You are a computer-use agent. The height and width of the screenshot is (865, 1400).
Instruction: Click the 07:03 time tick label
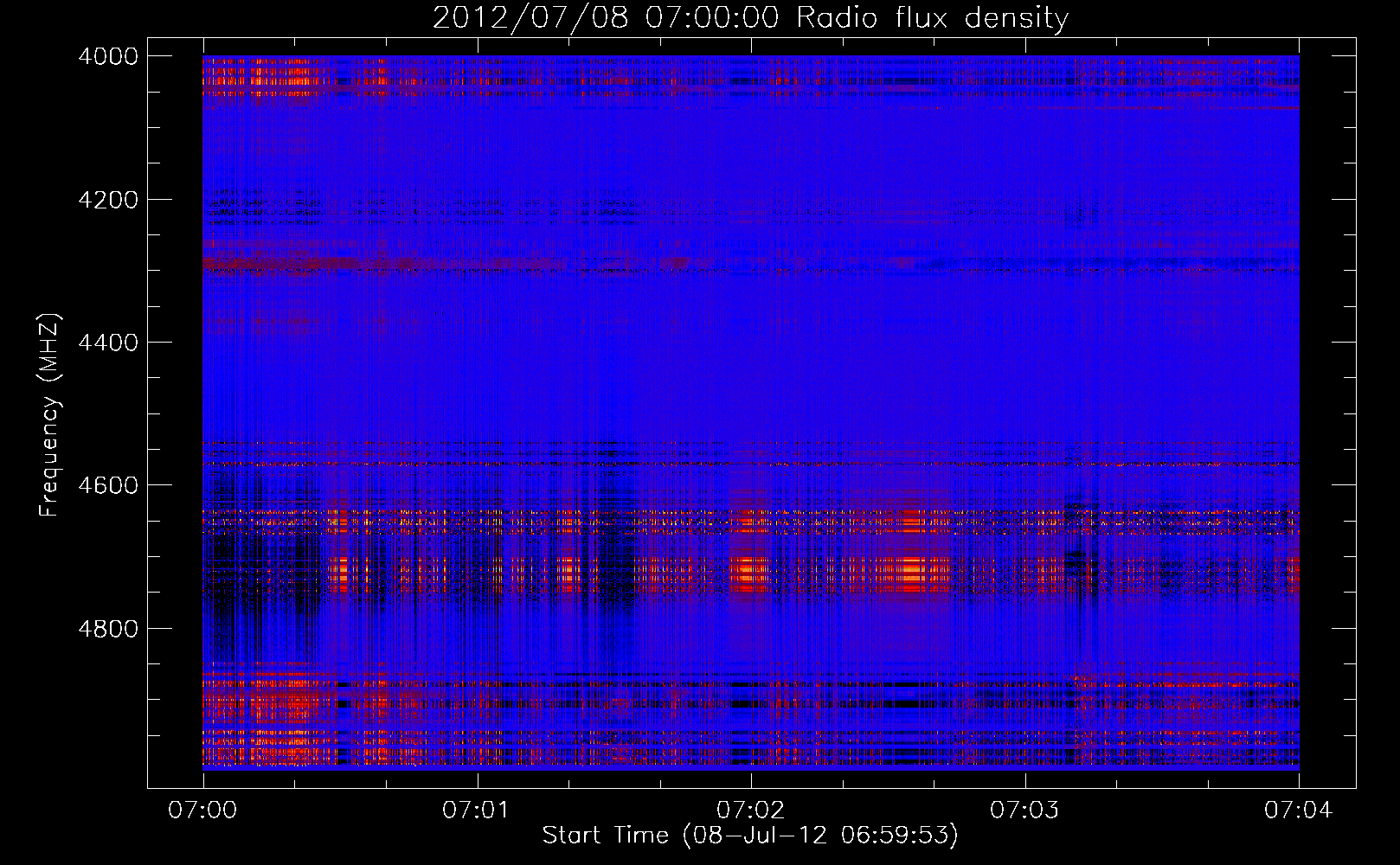(1024, 811)
